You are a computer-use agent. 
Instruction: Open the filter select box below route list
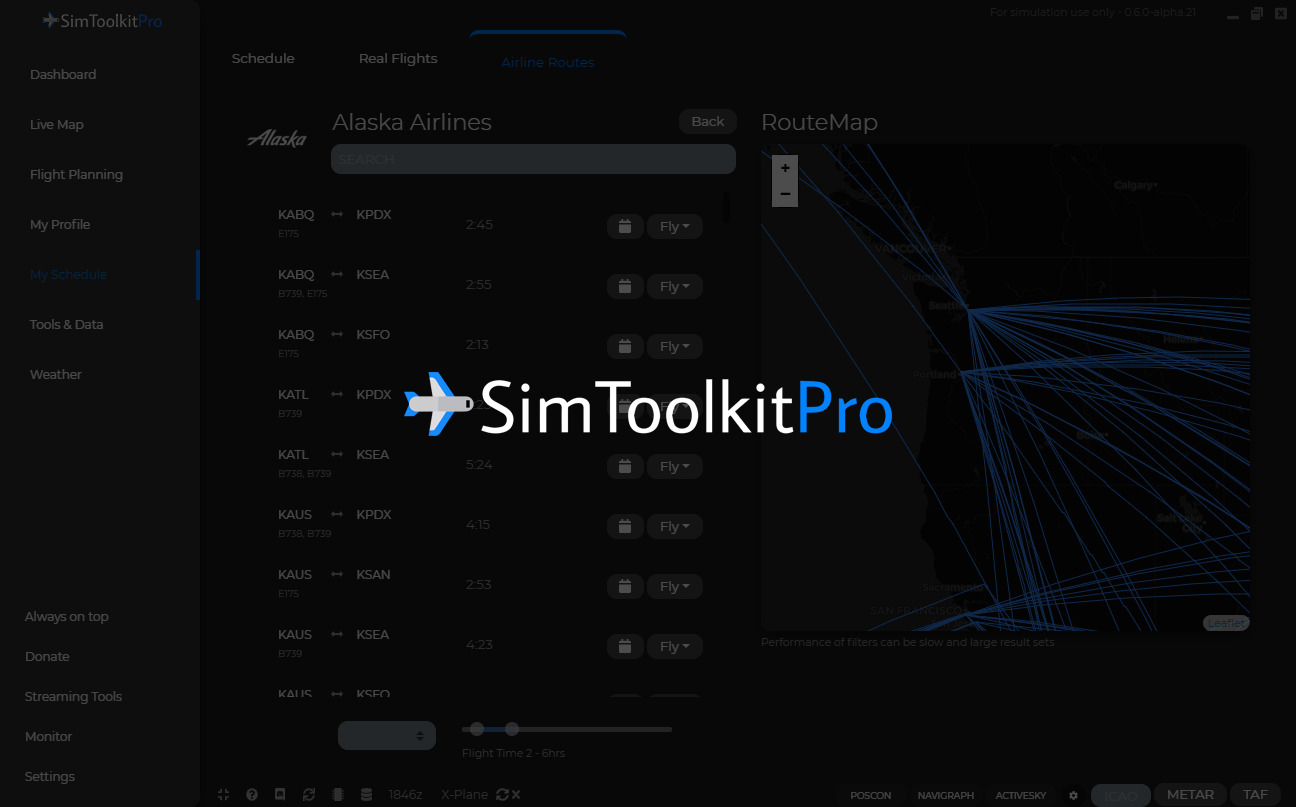point(387,735)
